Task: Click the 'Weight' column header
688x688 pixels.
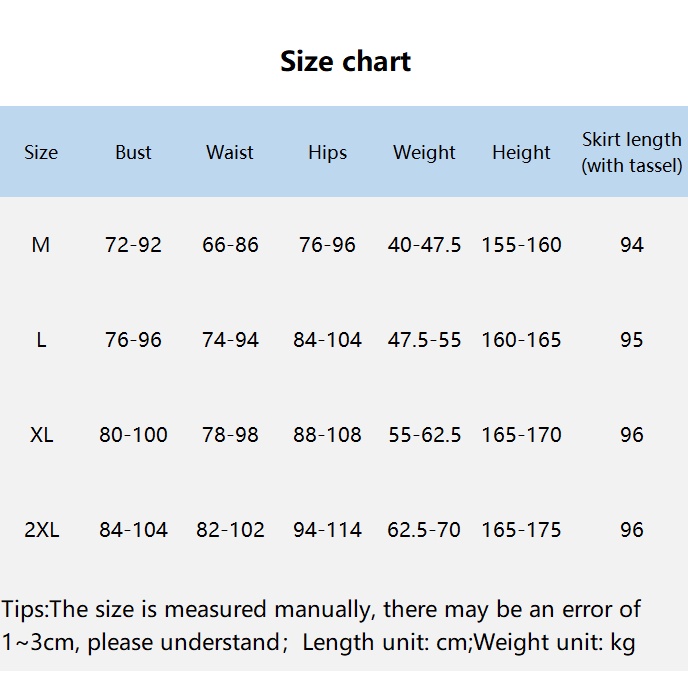Action: coord(424,152)
